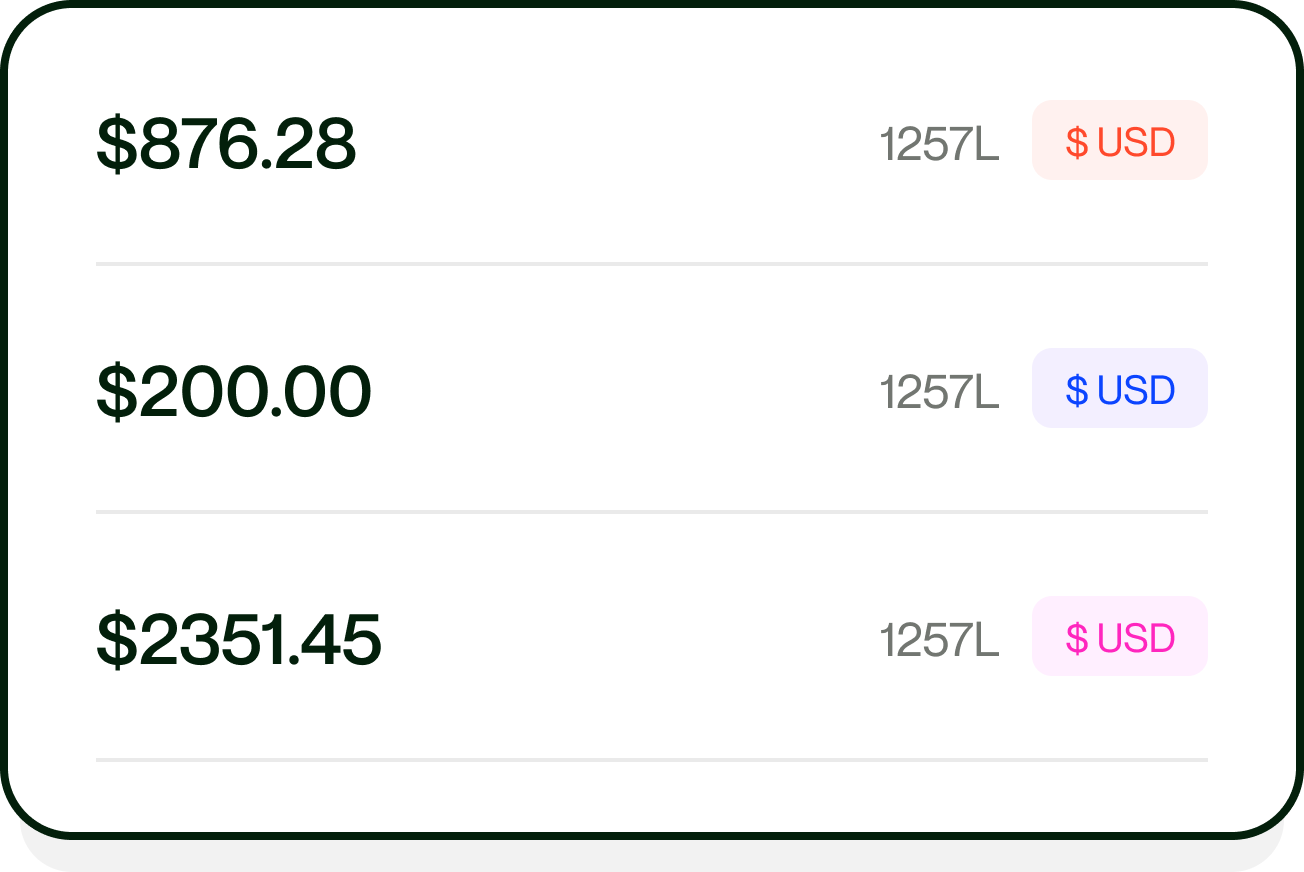Click the red USD currency badge
Screen dimensions: 1304x872
click(1119, 141)
